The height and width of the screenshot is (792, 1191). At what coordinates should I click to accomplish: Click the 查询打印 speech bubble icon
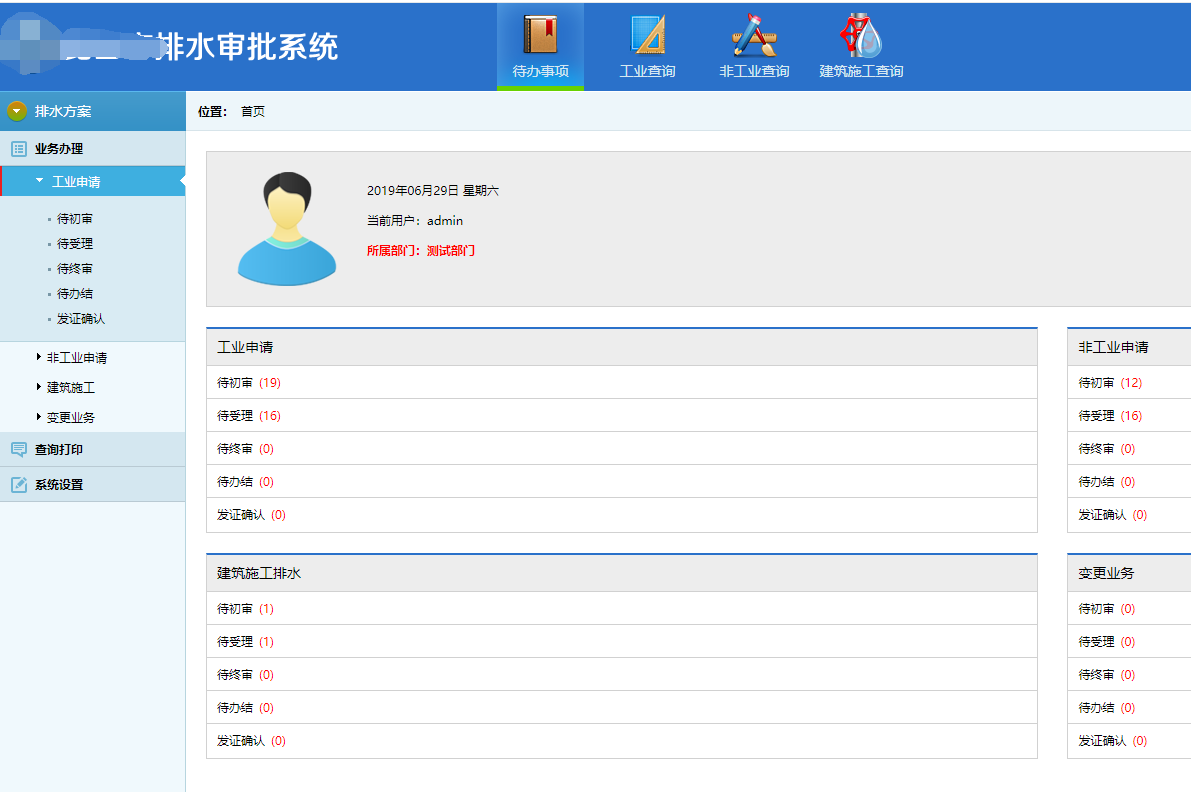[19, 450]
